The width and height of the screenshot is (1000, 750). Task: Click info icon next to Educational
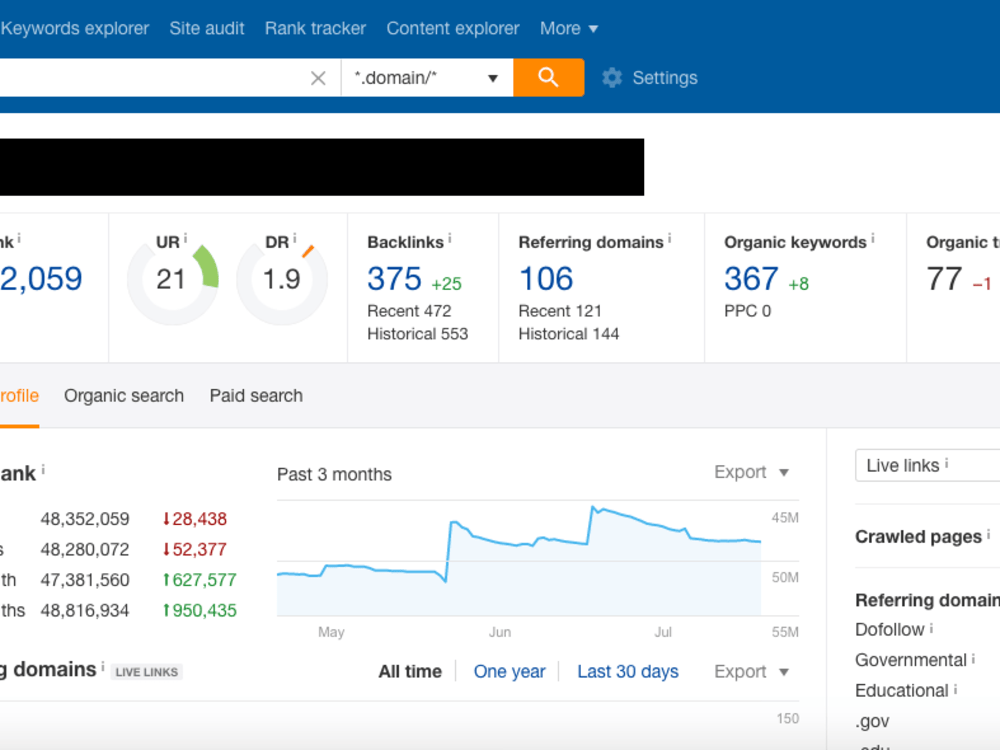tap(955, 689)
